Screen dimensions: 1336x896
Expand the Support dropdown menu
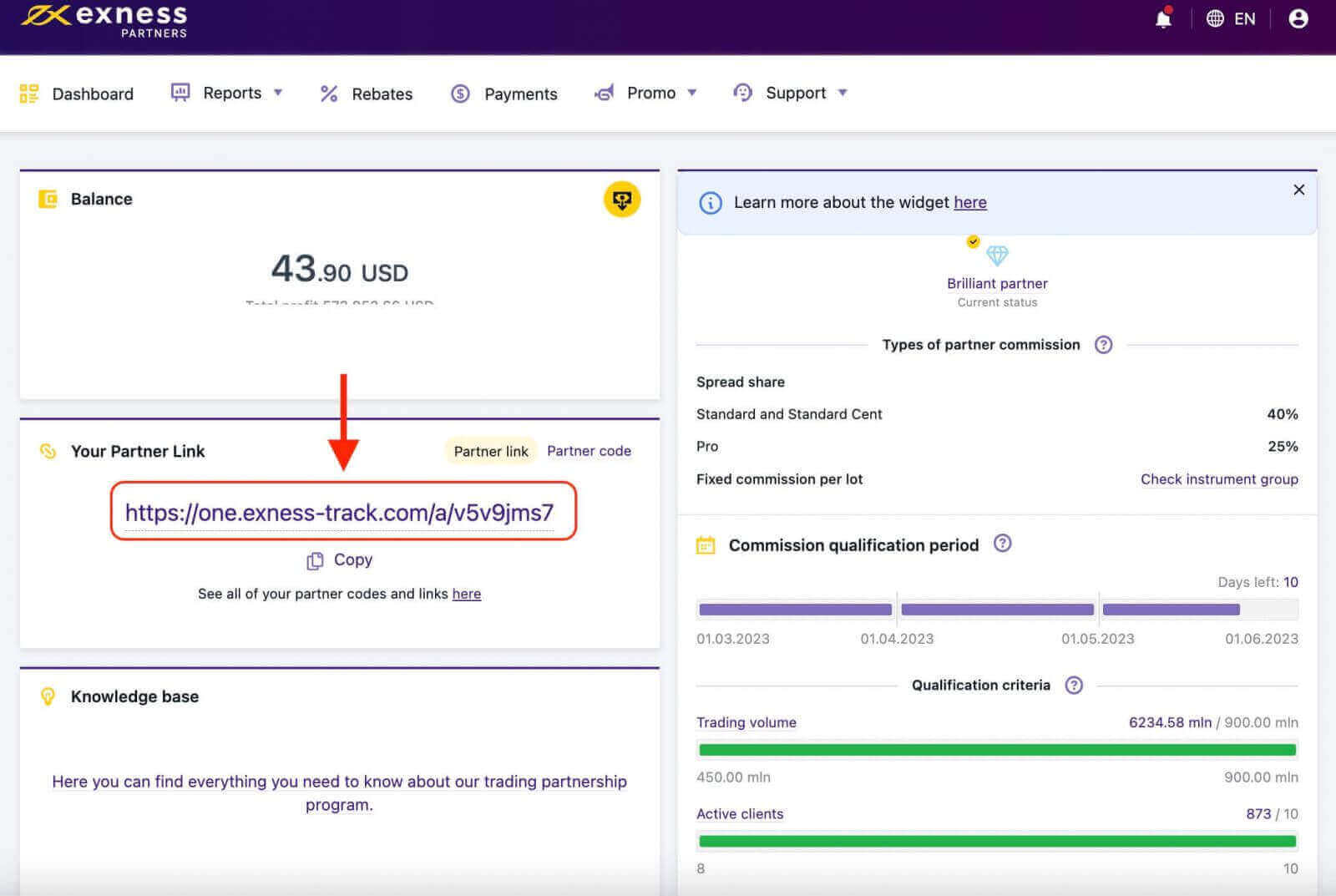[x=790, y=93]
